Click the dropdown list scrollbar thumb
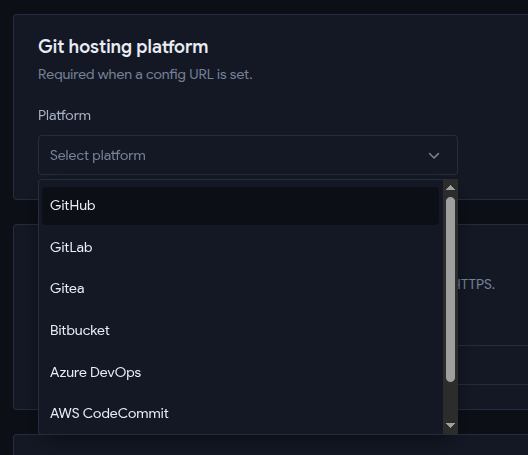Image resolution: width=528 pixels, height=455 pixels. (x=450, y=289)
